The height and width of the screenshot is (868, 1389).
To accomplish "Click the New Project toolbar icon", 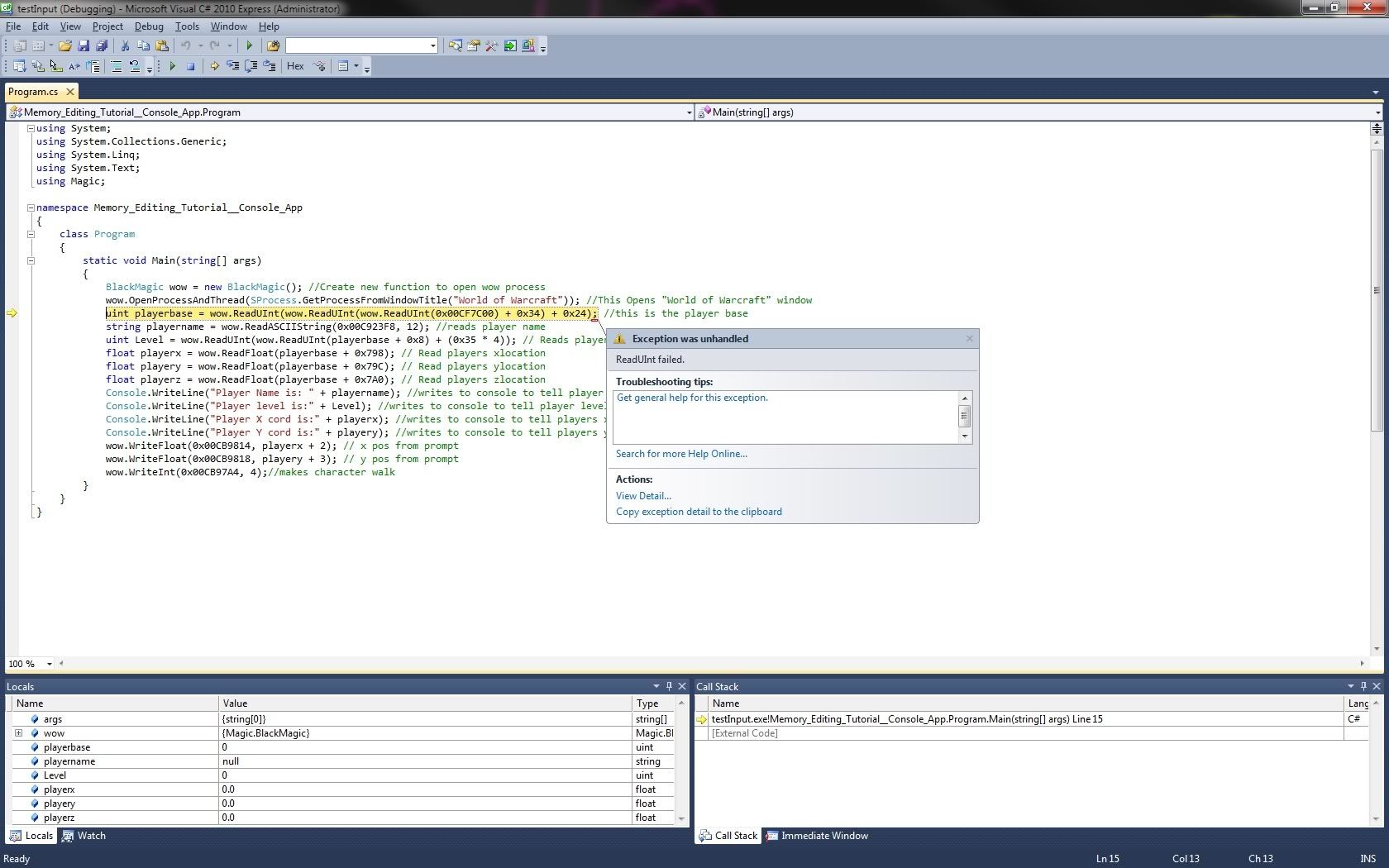I will point(20,45).
